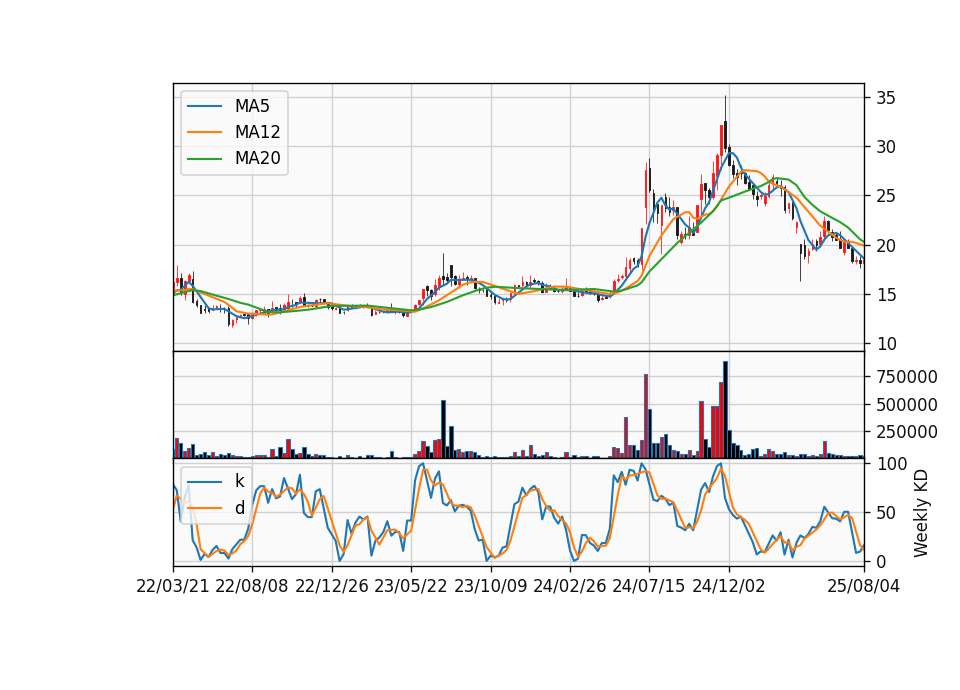The height and width of the screenshot is (690, 960).
Task: Click the 22/03/21 date axis label
Action: click(x=172, y=587)
